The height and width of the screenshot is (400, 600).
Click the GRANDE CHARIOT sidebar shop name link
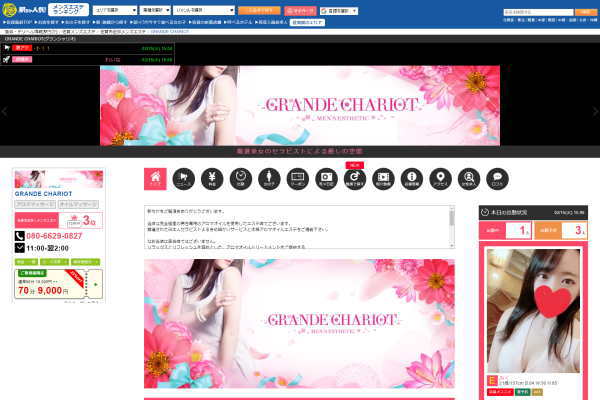point(43,194)
